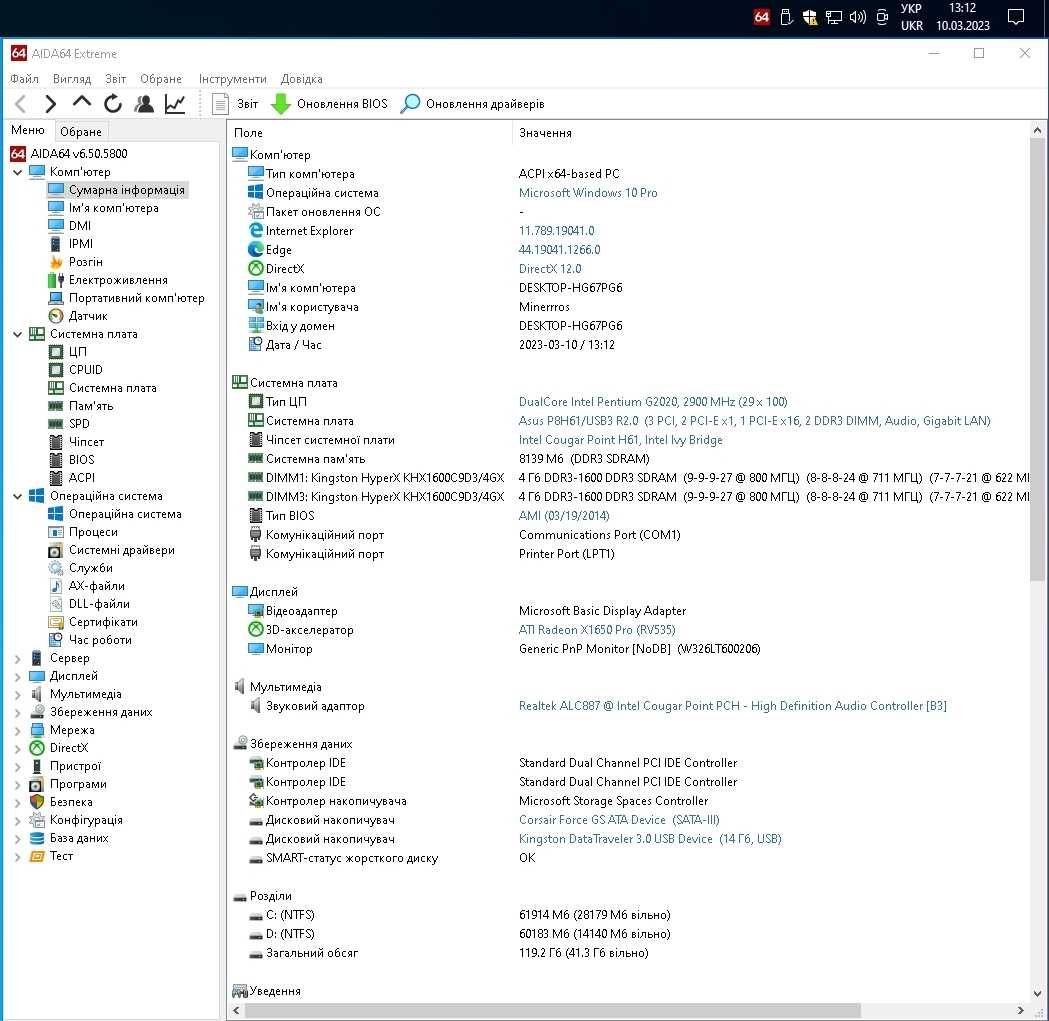
Task: Open Процеси tree item
Action: pos(93,532)
